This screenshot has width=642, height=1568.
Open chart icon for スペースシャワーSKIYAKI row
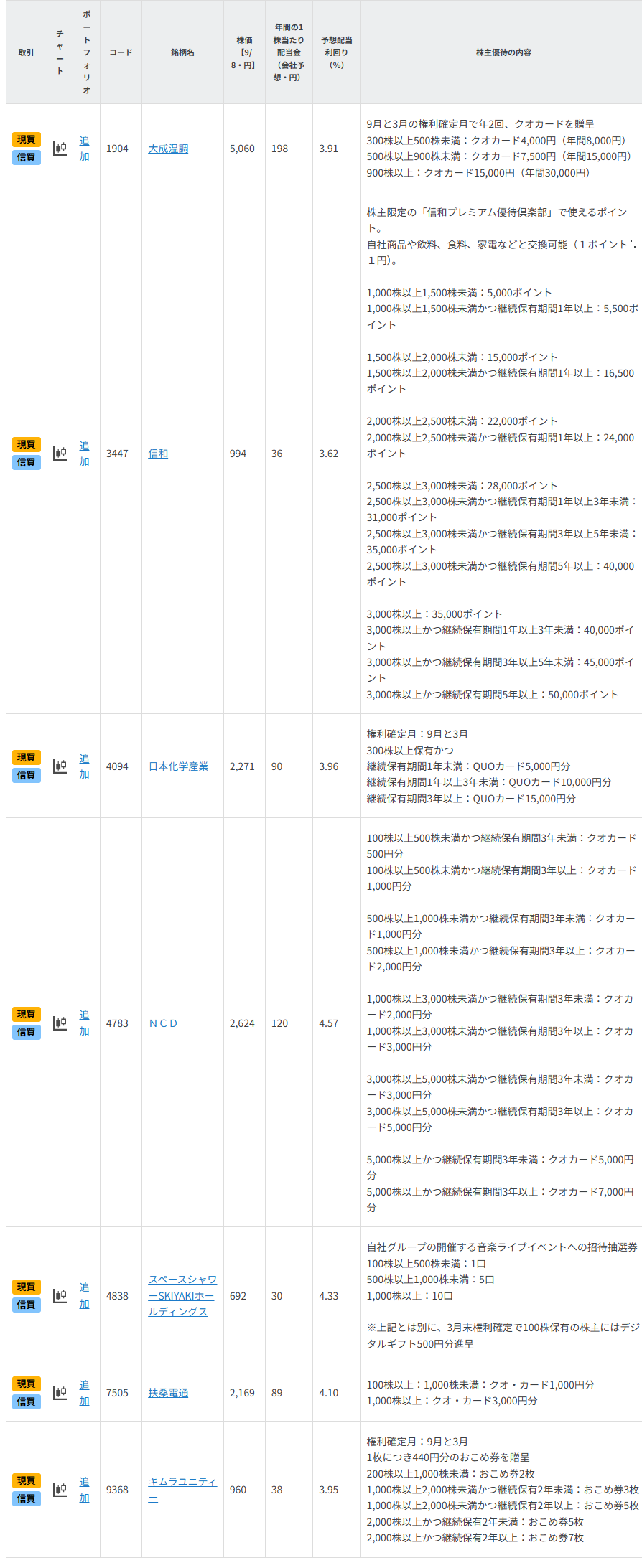click(60, 1295)
